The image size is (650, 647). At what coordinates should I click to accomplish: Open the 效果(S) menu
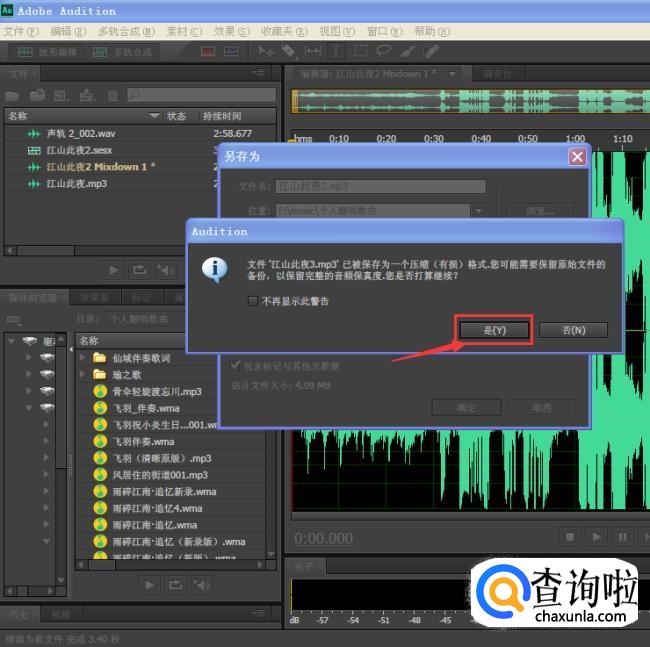coord(231,31)
